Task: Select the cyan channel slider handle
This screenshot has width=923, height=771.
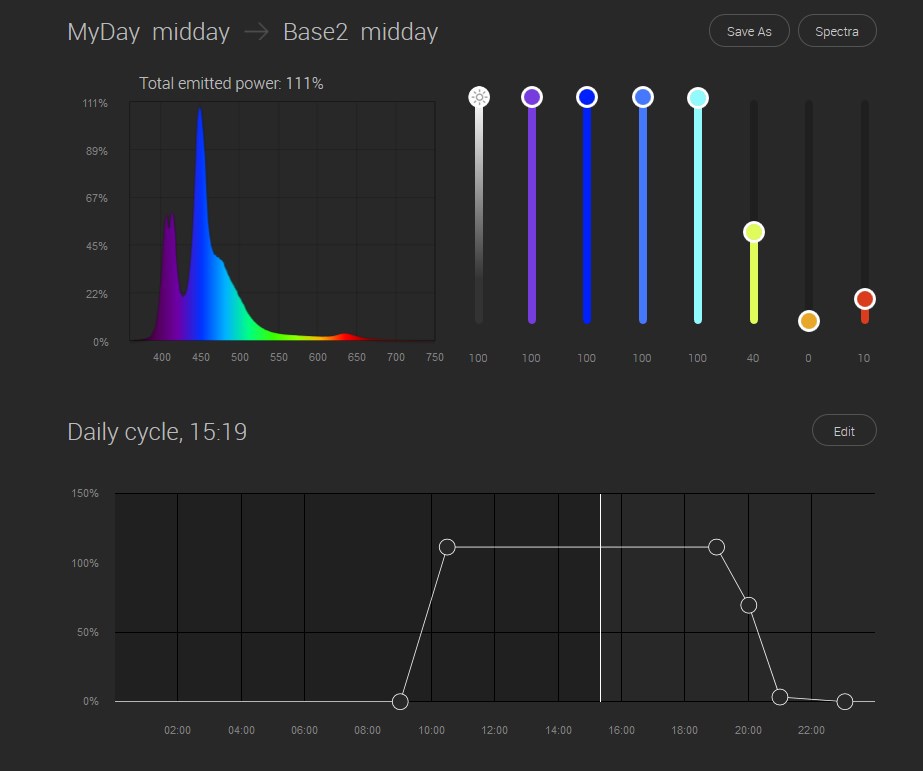Action: tap(698, 97)
